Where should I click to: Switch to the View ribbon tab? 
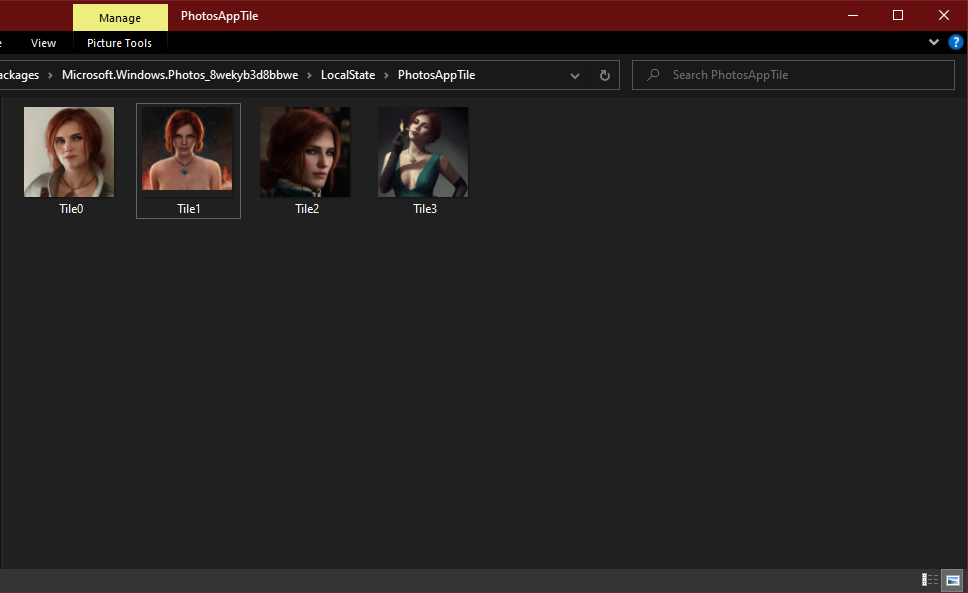click(43, 43)
